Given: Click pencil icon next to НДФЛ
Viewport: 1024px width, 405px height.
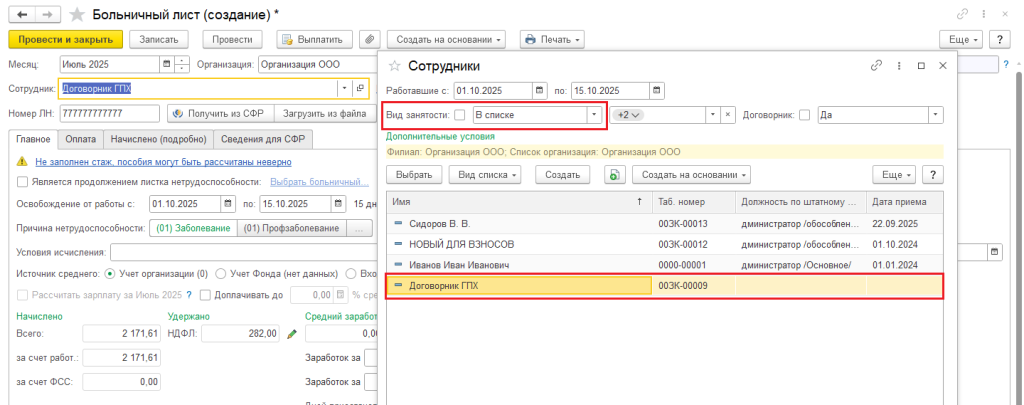Looking at the screenshot, I should click(x=292, y=333).
